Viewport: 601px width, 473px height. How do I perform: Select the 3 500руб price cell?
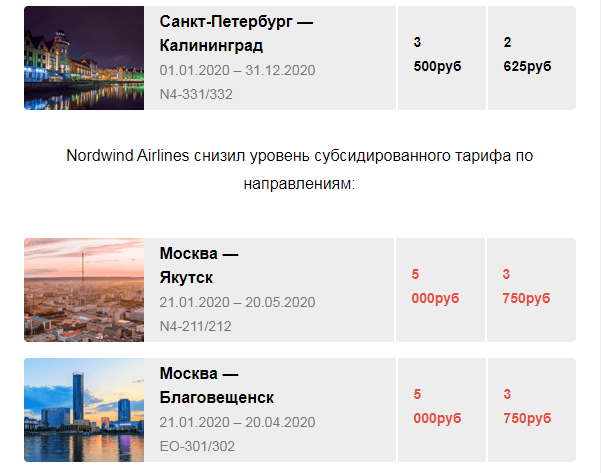(442, 58)
